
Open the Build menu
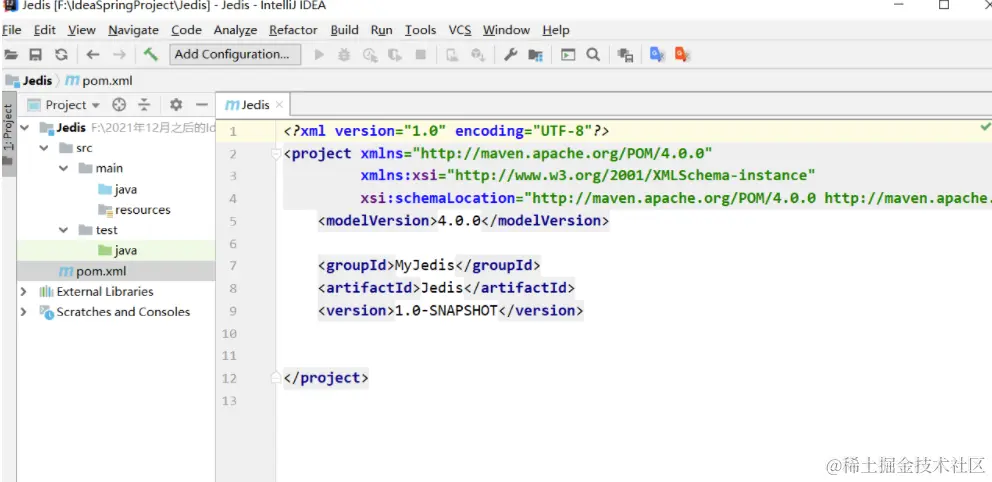point(344,30)
